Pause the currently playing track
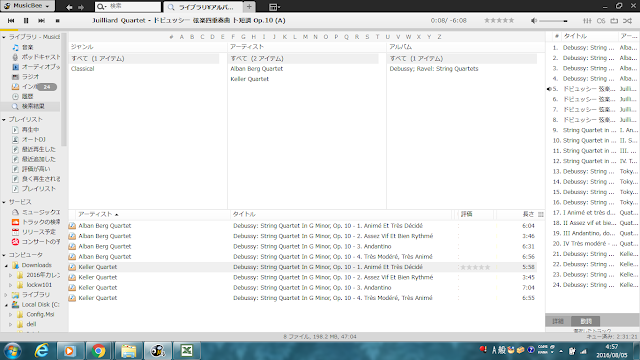The height and width of the screenshot is (360, 640). tap(26, 20)
